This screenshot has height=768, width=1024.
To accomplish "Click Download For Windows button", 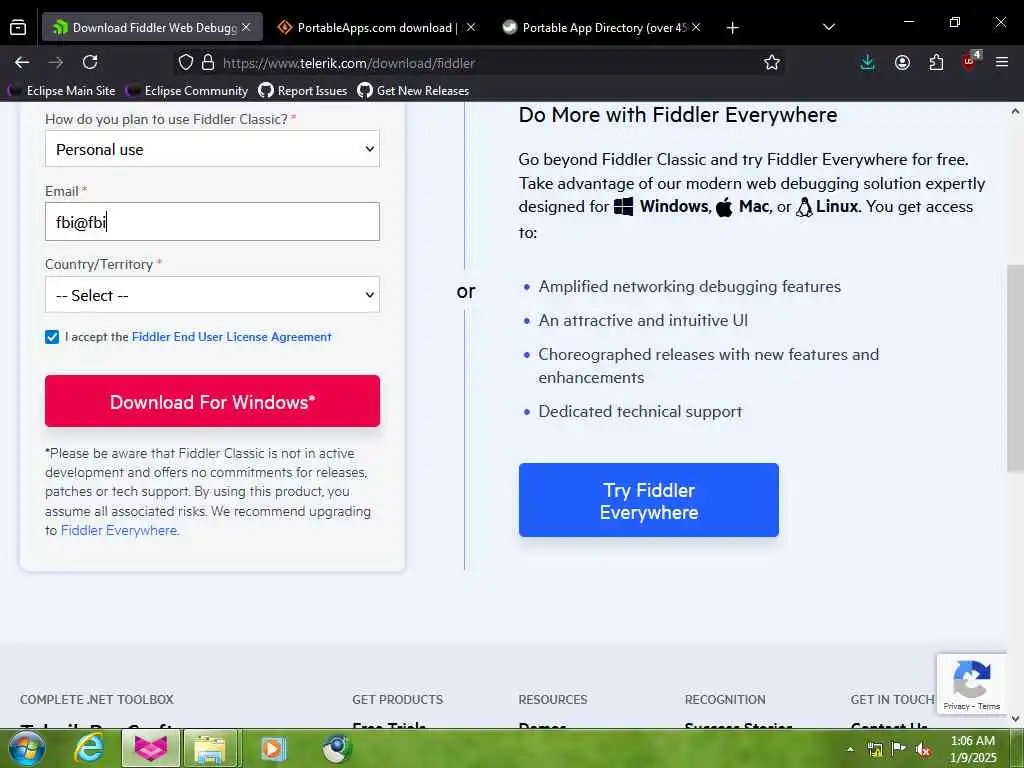I will coord(212,401).
